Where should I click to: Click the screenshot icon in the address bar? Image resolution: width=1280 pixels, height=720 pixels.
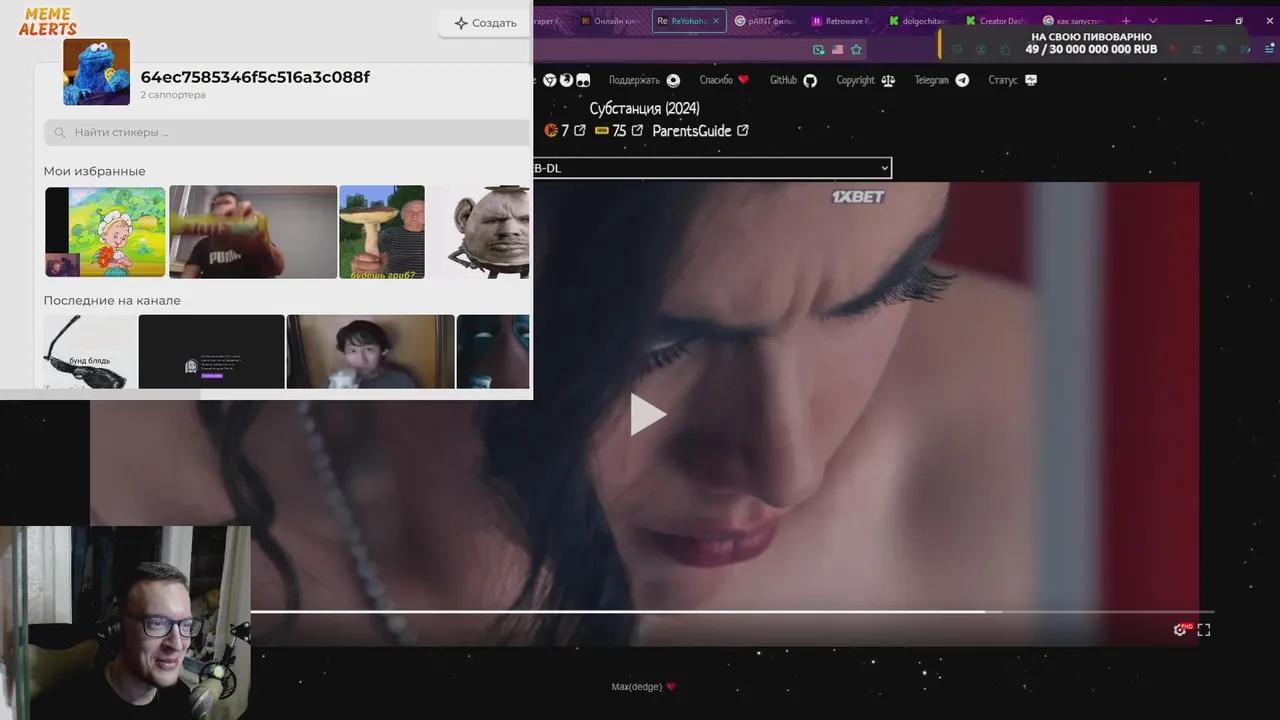[x=817, y=48]
